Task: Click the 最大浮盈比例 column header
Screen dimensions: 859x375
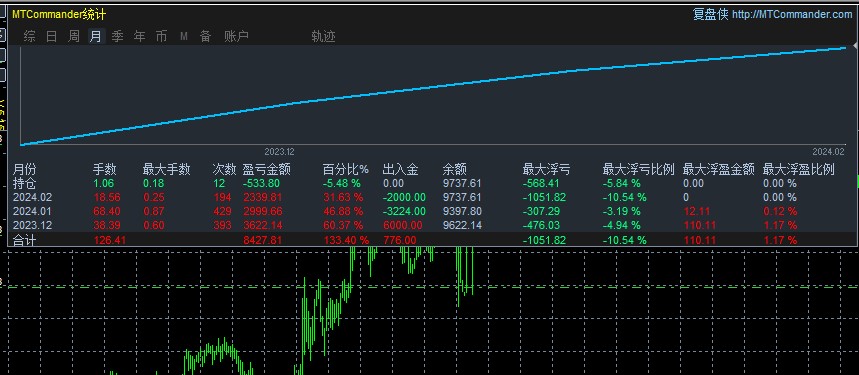Action: 799,170
